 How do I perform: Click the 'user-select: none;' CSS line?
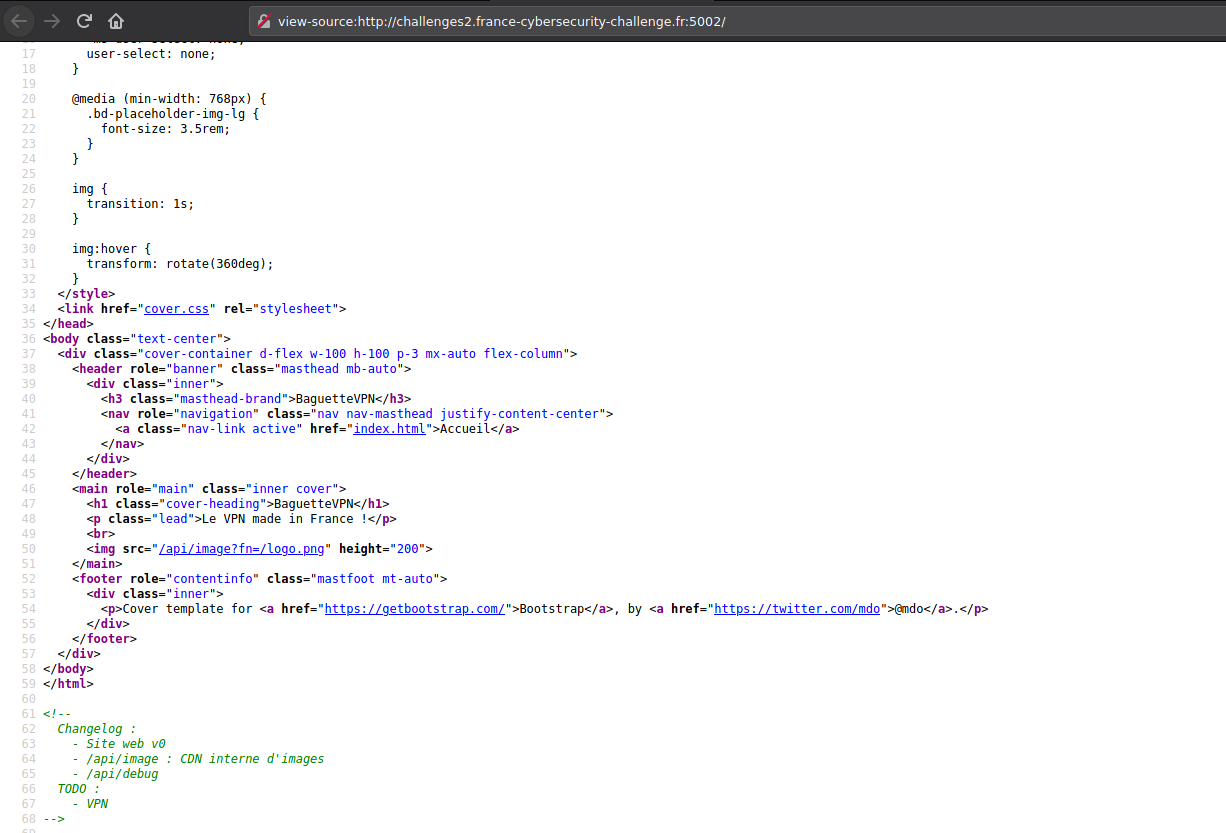pyautogui.click(x=151, y=54)
